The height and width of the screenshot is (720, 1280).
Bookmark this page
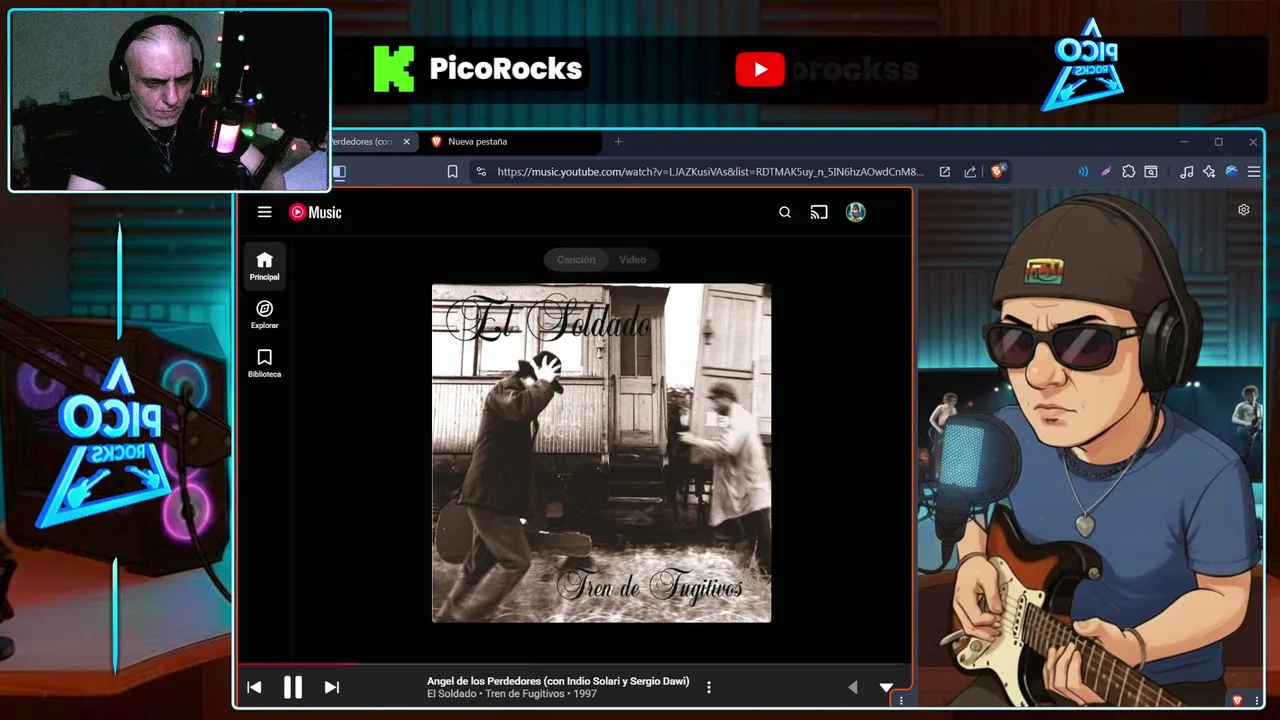pos(452,172)
